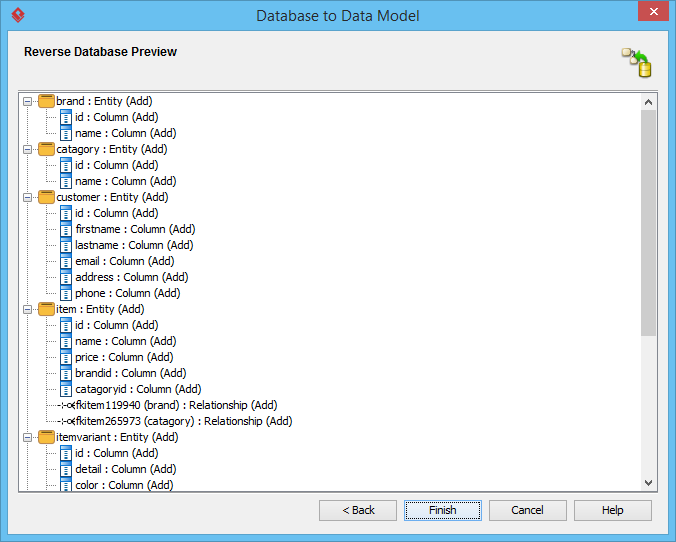Click column icon beside lastname
This screenshot has height=542, width=676.
point(66,245)
